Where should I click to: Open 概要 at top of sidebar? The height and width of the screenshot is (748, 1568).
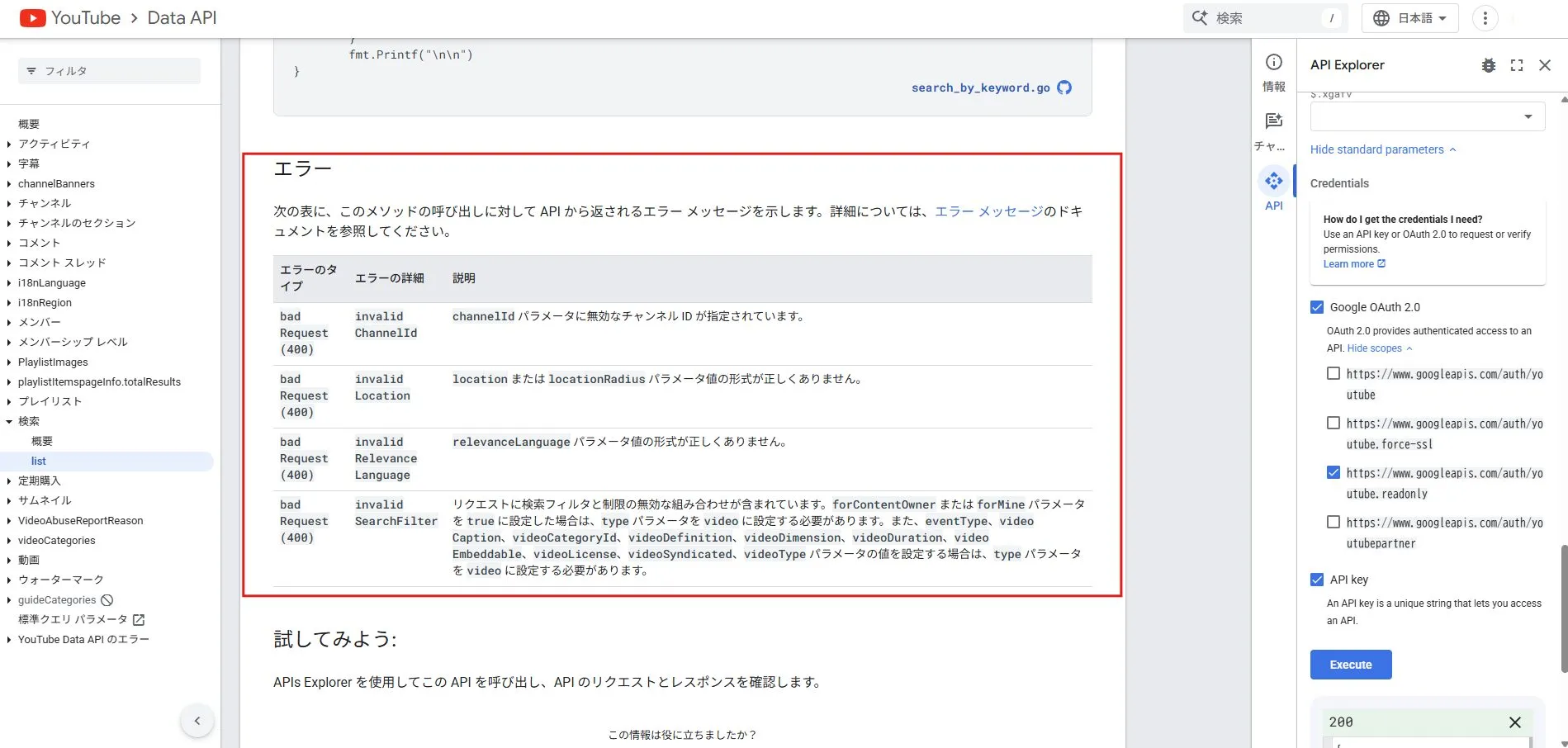tap(29, 124)
